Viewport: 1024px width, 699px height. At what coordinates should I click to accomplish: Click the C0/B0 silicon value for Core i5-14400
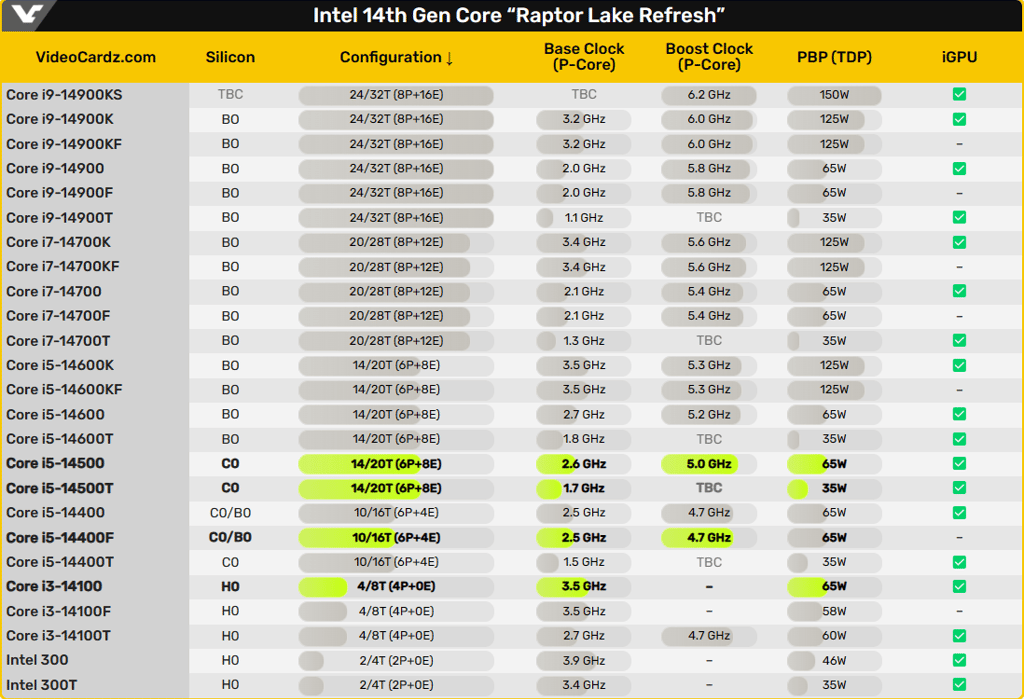[230, 513]
